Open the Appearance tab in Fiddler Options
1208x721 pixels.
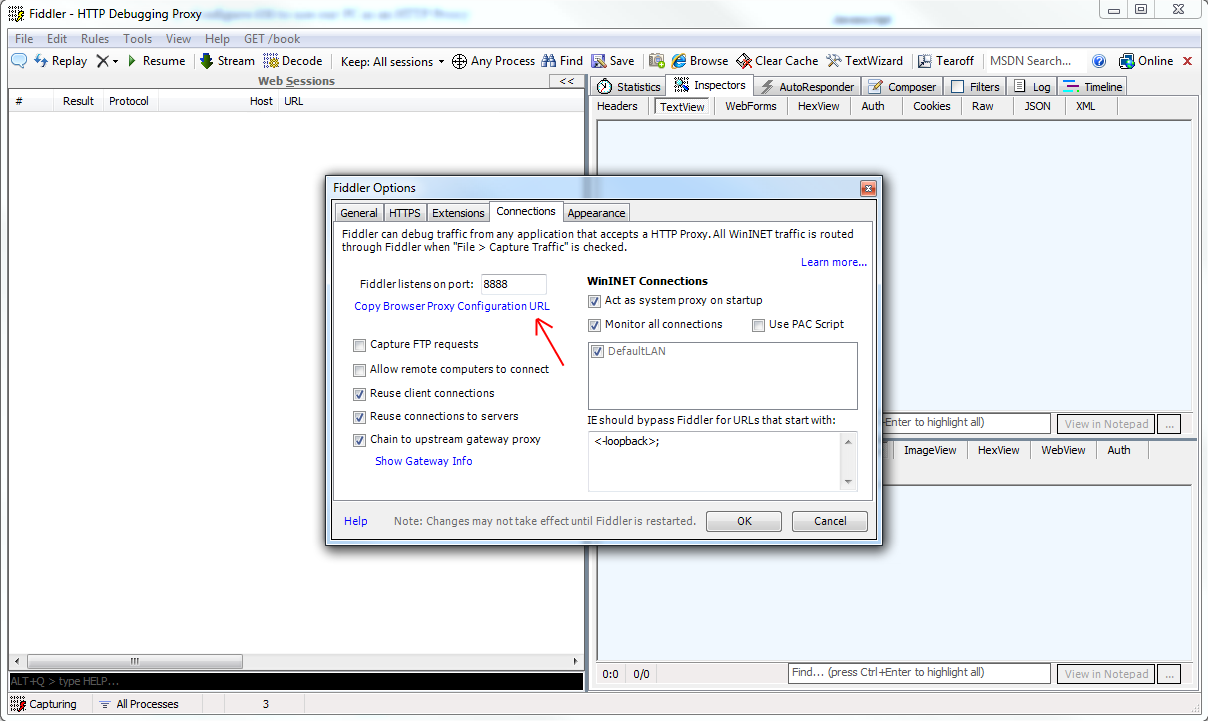(597, 213)
